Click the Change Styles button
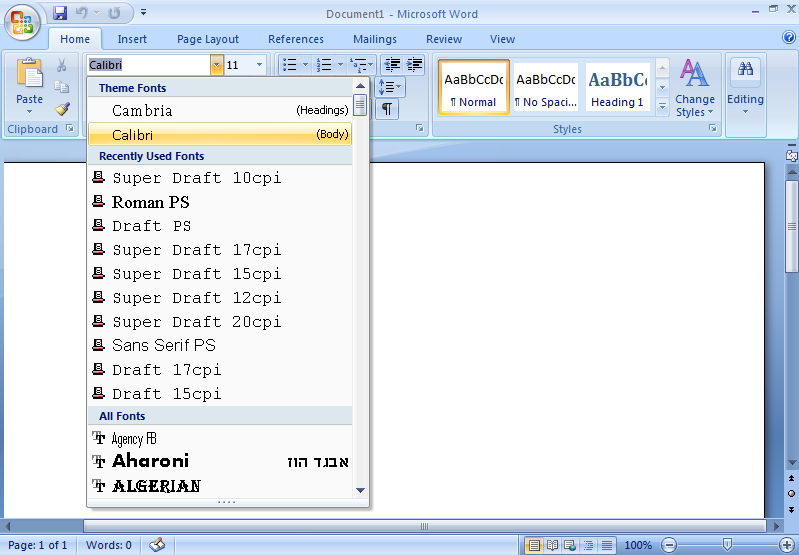The width and height of the screenshot is (799, 555). pos(695,88)
